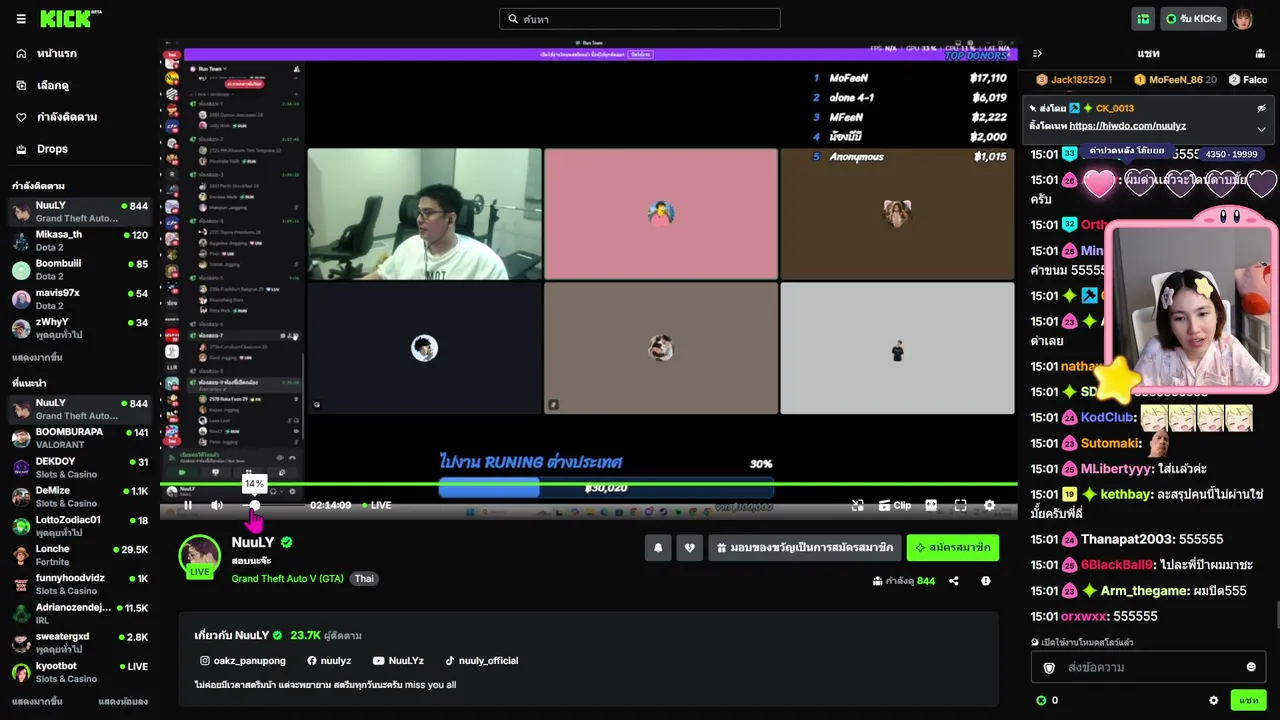
Task: Click the Thai language tag
Action: 364,578
